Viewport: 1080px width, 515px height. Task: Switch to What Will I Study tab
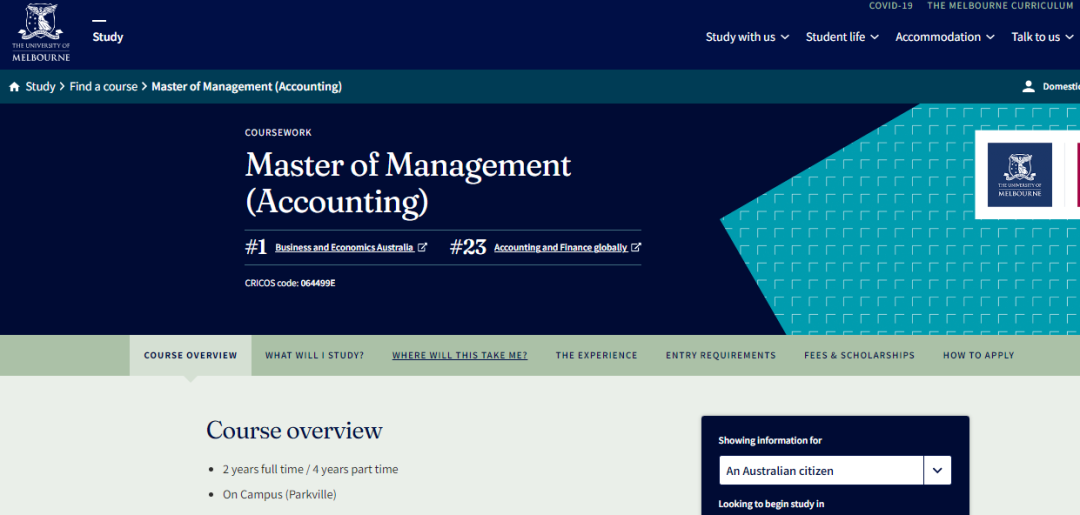314,355
